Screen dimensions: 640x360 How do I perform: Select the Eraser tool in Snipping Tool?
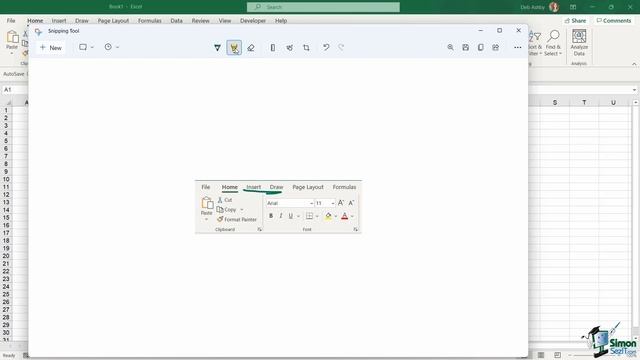click(251, 48)
